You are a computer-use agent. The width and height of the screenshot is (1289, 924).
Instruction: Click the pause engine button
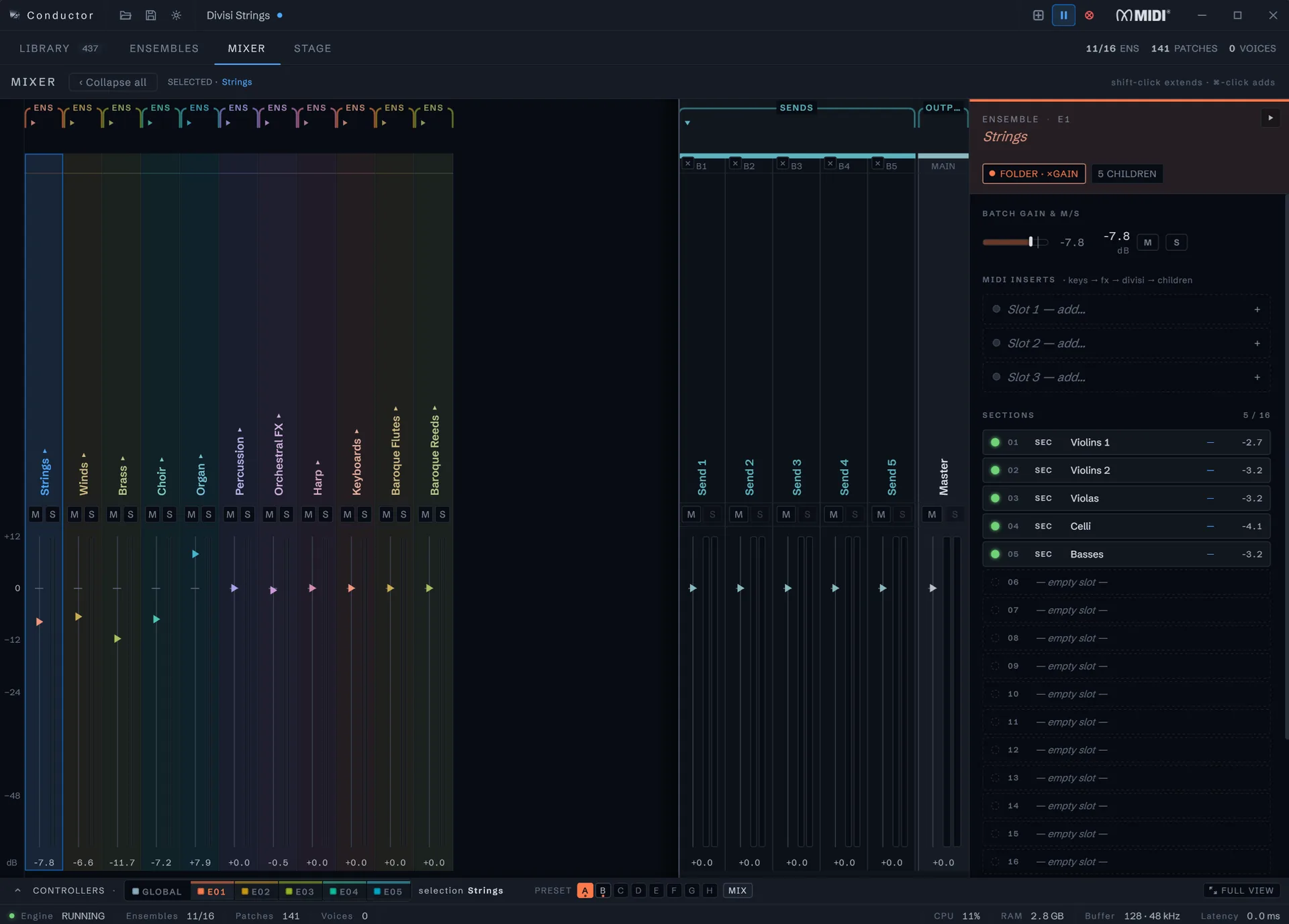tap(1063, 15)
